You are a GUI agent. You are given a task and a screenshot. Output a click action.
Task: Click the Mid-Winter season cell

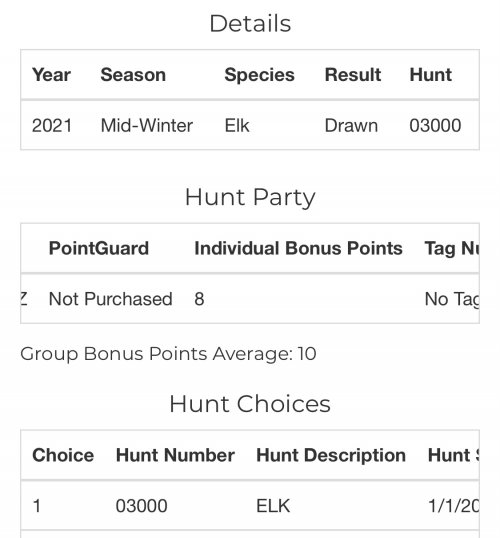tap(147, 126)
